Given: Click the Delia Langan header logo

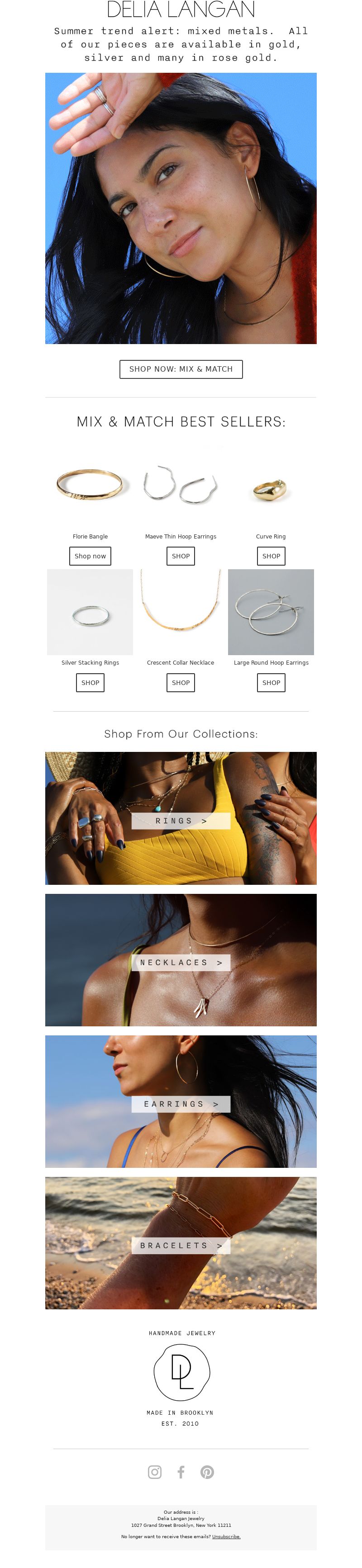Looking at the screenshot, I should click(x=181, y=9).
